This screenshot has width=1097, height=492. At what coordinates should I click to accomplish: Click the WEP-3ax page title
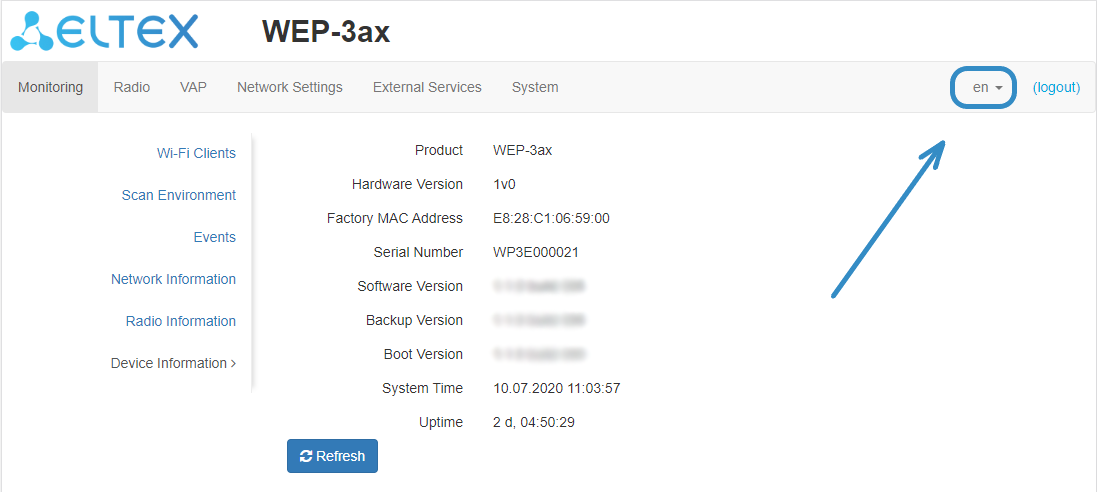(326, 32)
